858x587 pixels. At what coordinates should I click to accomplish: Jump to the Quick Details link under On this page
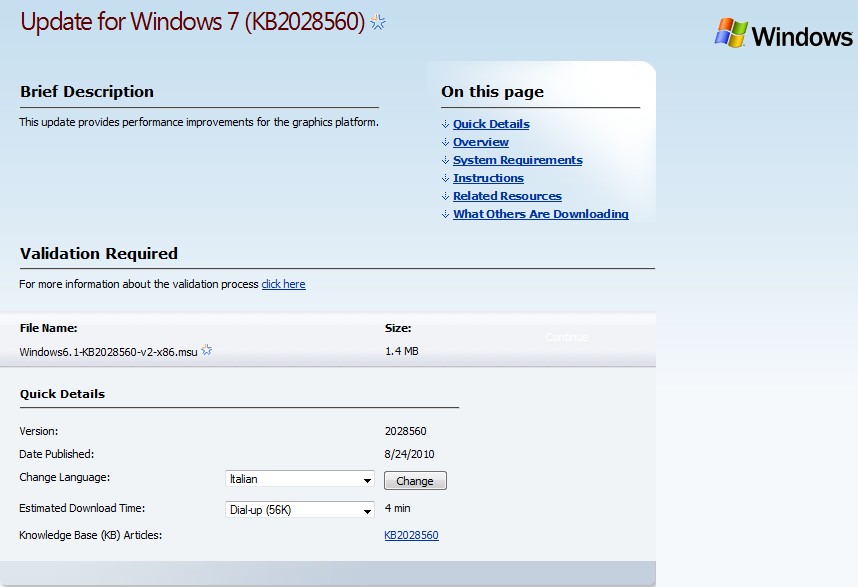point(491,124)
